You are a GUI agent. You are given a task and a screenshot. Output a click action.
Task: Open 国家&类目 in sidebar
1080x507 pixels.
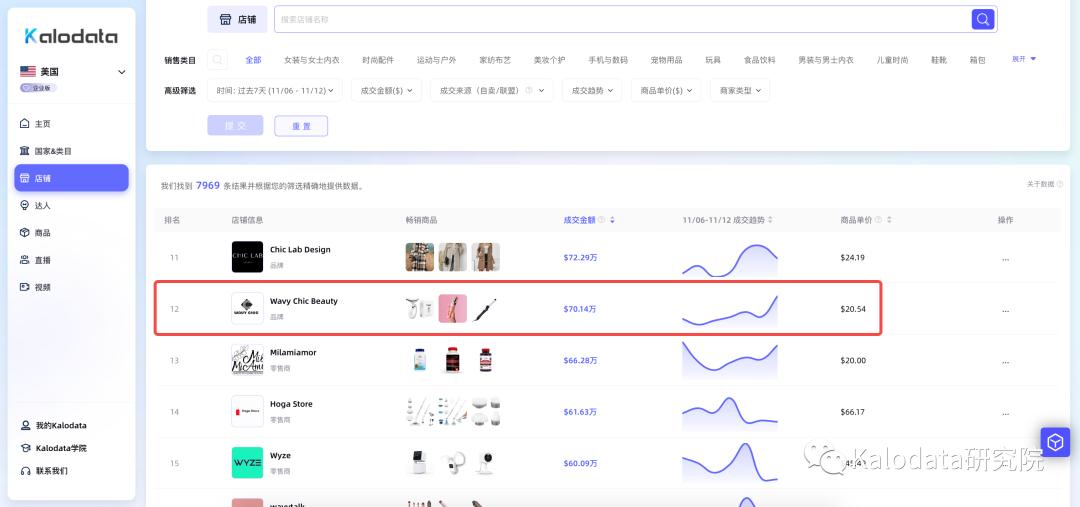point(71,151)
